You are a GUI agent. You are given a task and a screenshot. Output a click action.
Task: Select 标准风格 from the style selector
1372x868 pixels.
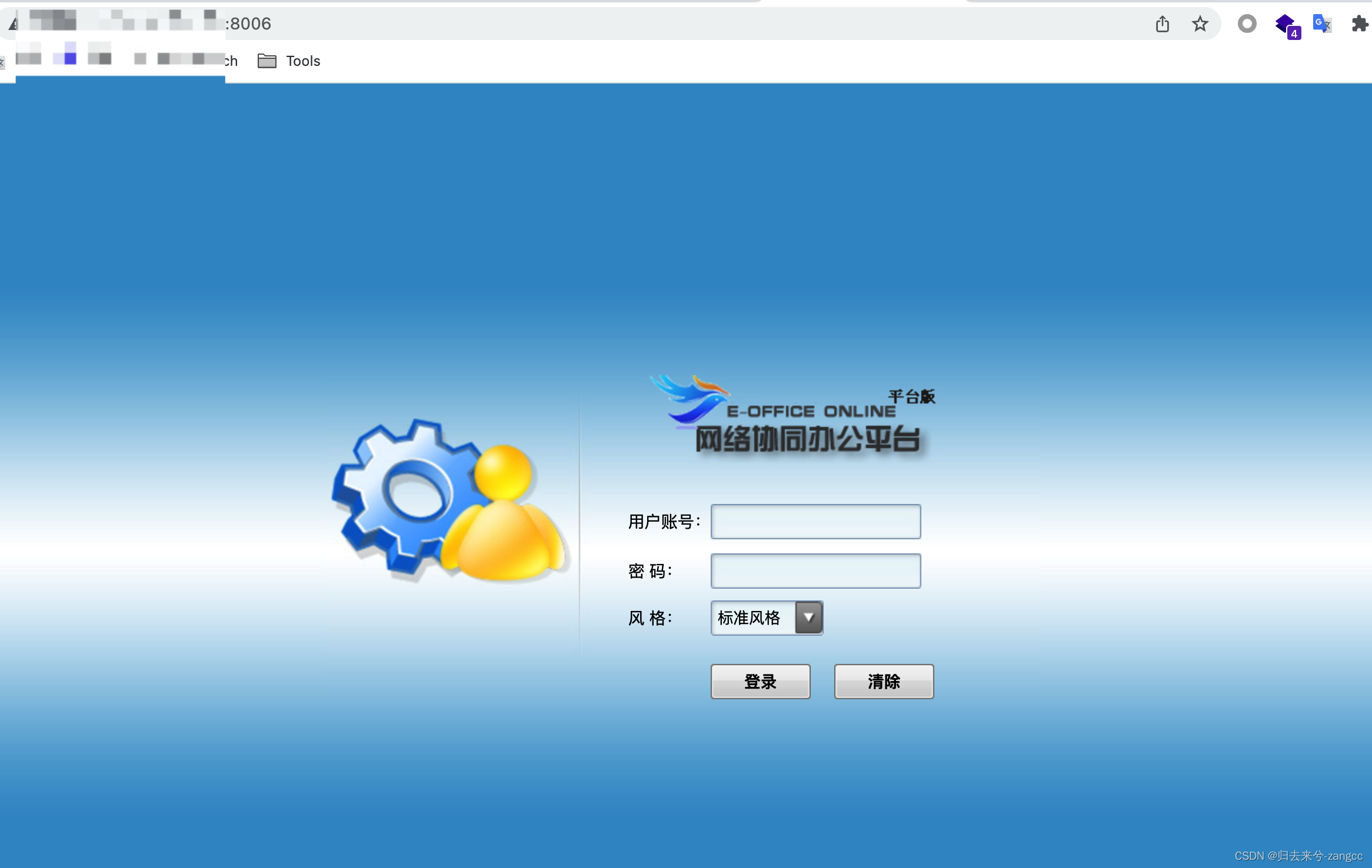click(750, 617)
